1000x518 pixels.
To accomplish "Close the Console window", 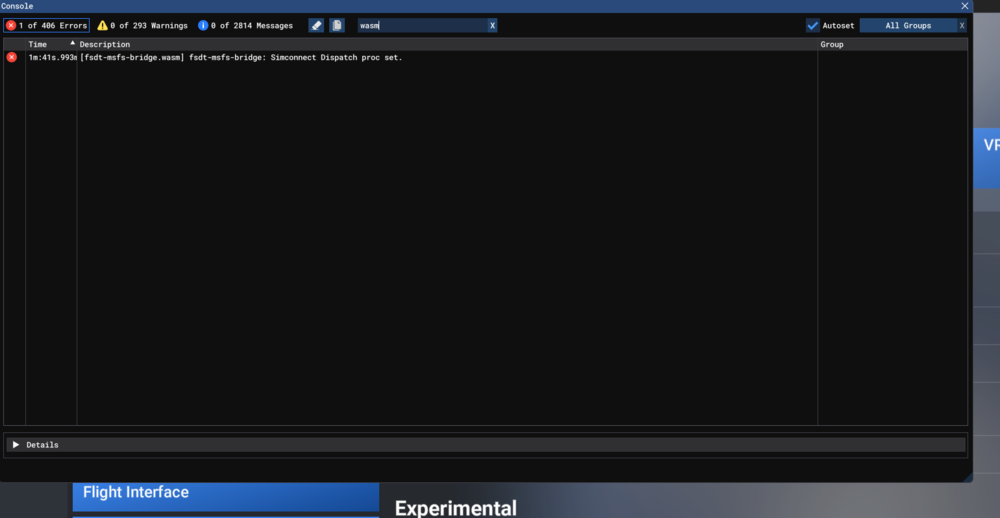I will tap(965, 6).
